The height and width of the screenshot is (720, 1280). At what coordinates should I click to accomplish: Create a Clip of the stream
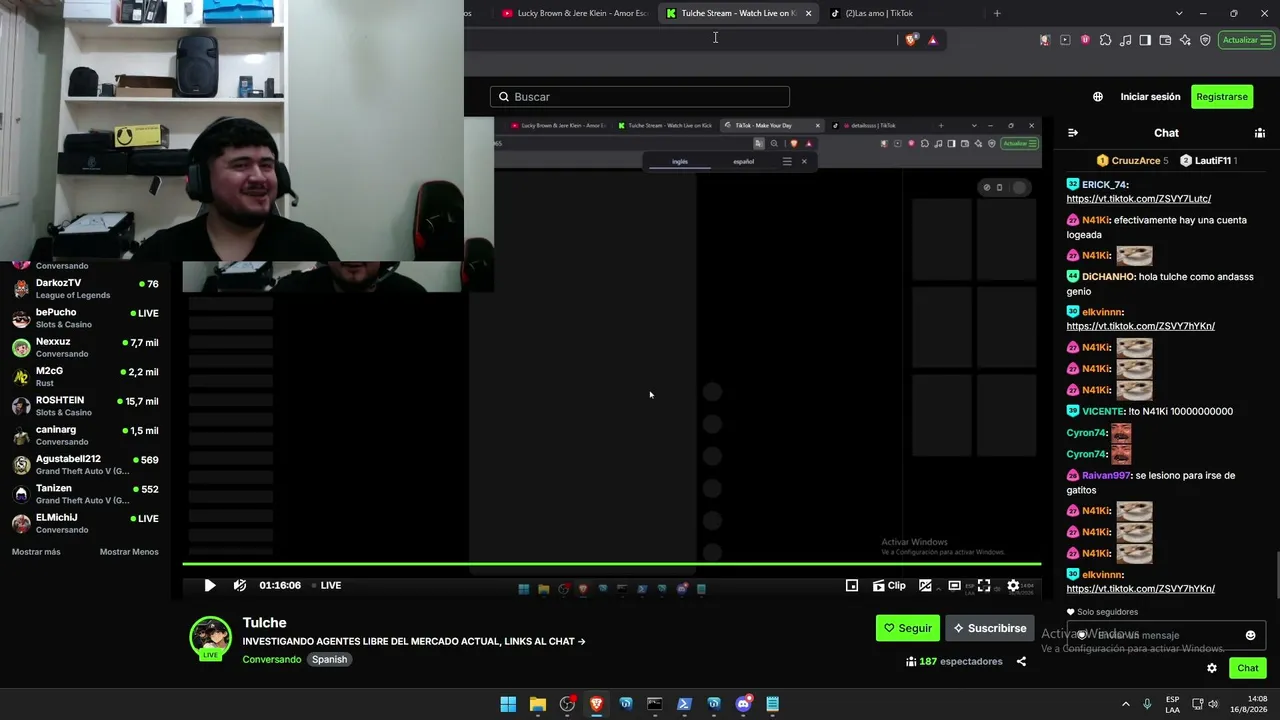pos(889,586)
